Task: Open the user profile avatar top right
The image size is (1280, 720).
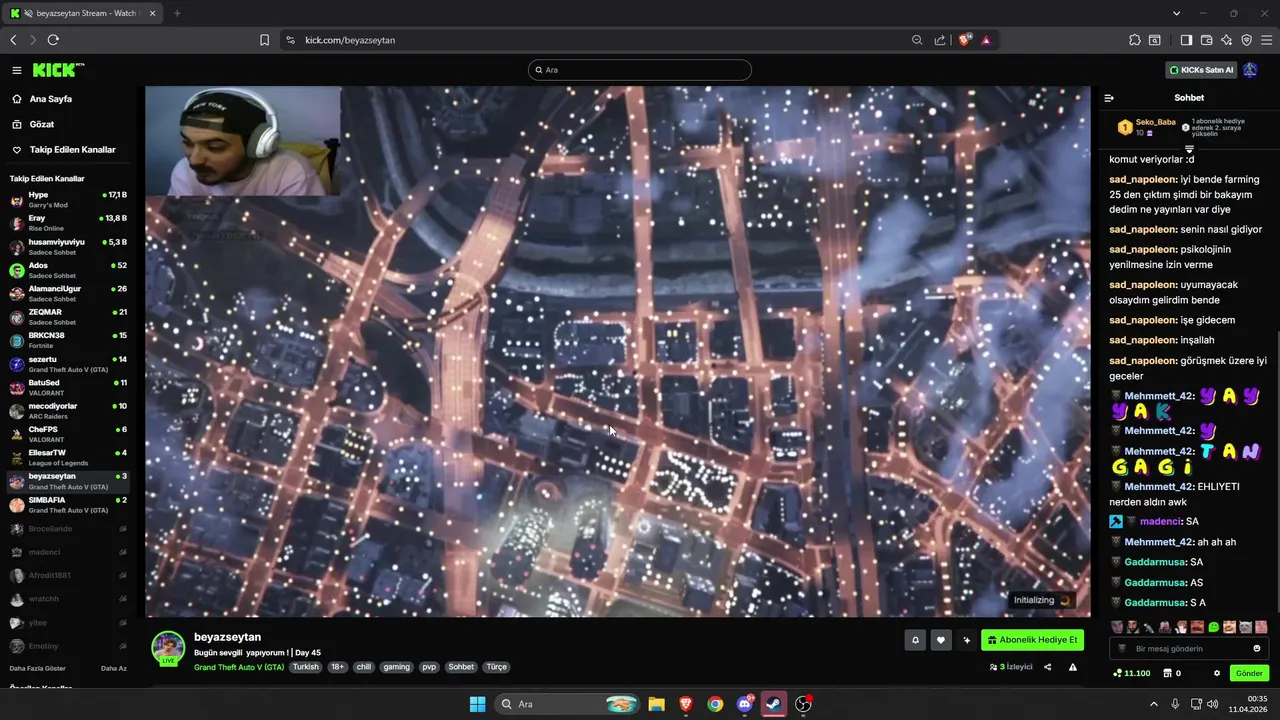Action: [x=1250, y=70]
